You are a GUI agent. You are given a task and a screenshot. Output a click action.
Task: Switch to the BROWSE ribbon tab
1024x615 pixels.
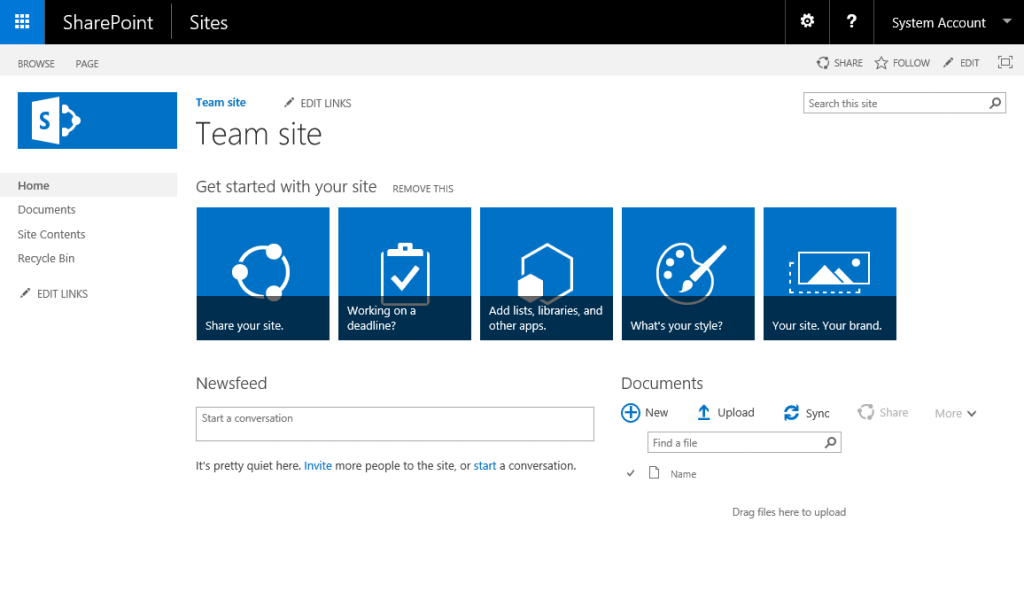click(36, 63)
